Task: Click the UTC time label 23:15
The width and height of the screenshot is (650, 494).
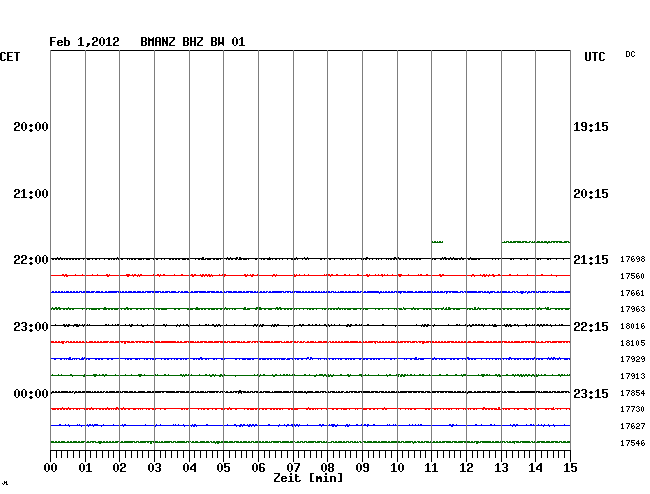Action: click(591, 394)
